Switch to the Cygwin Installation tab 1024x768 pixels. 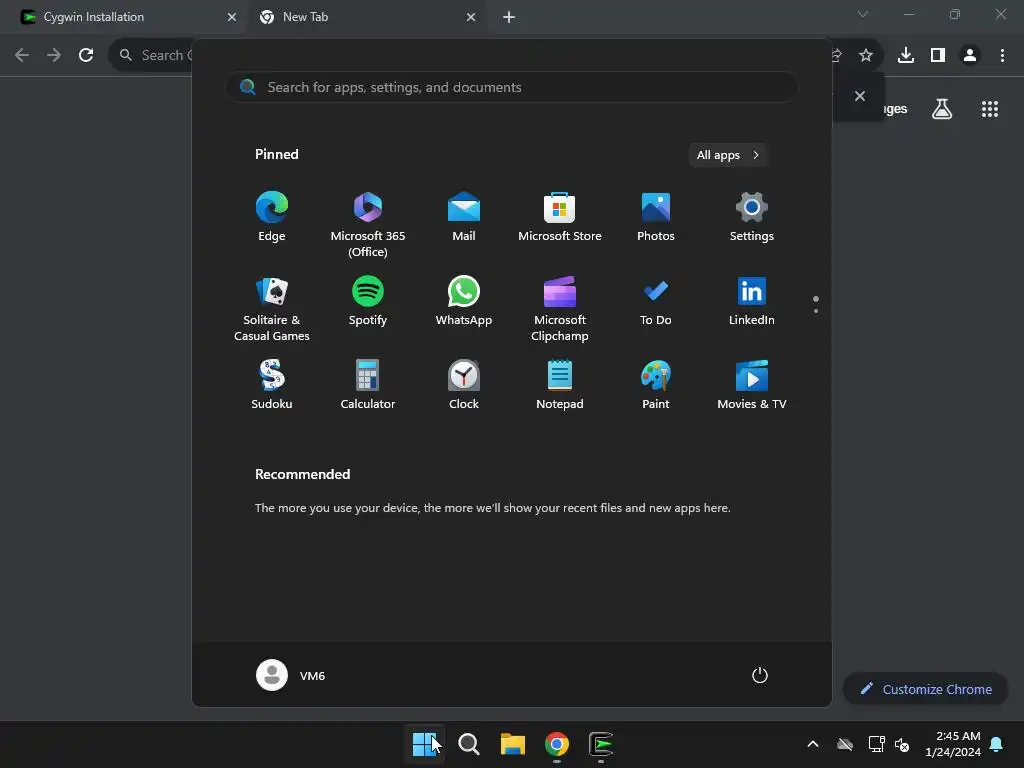[x=124, y=17]
